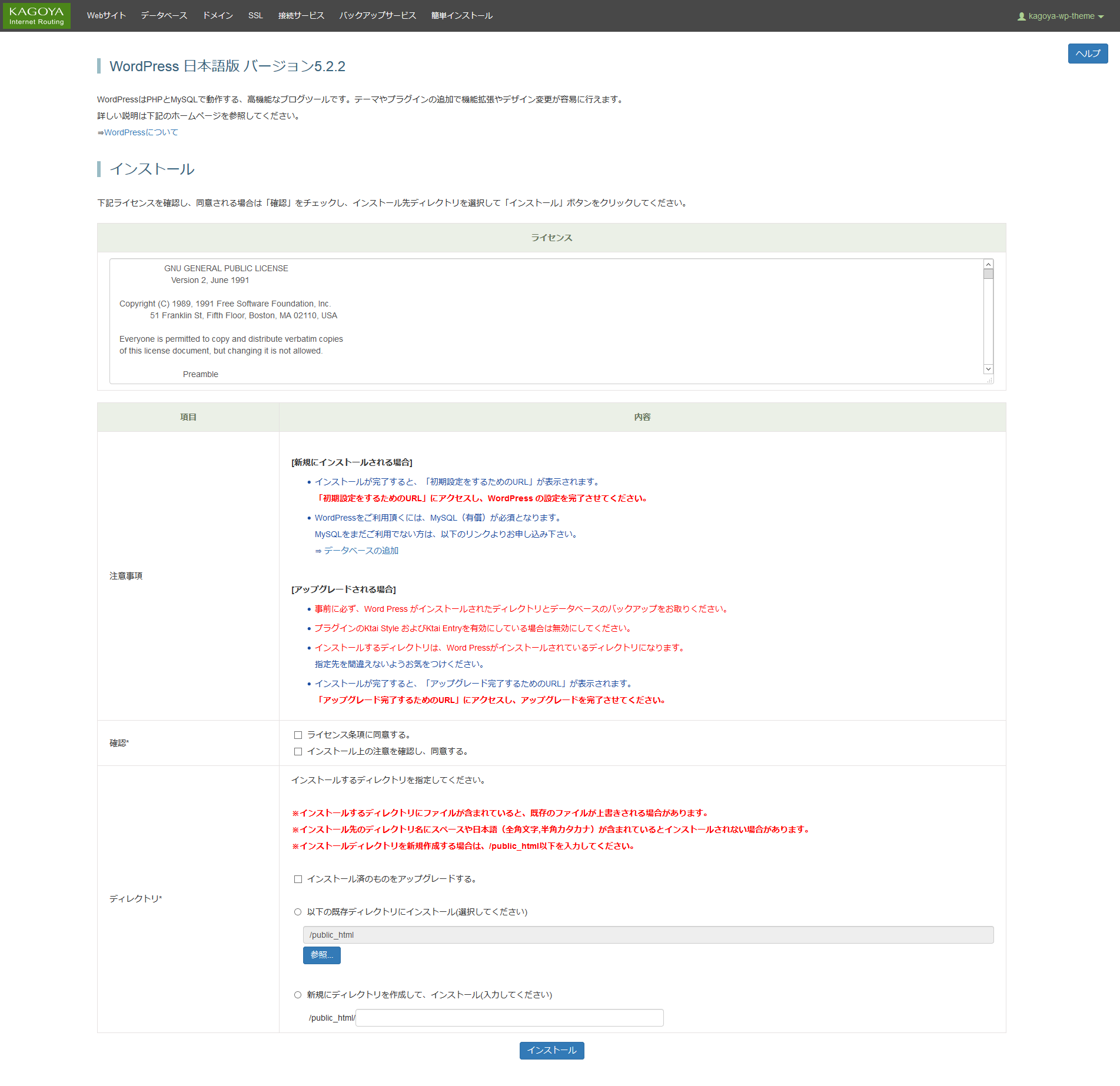The image size is (1120, 1086).
Task: Open the データベースの追加 link
Action: 361,551
